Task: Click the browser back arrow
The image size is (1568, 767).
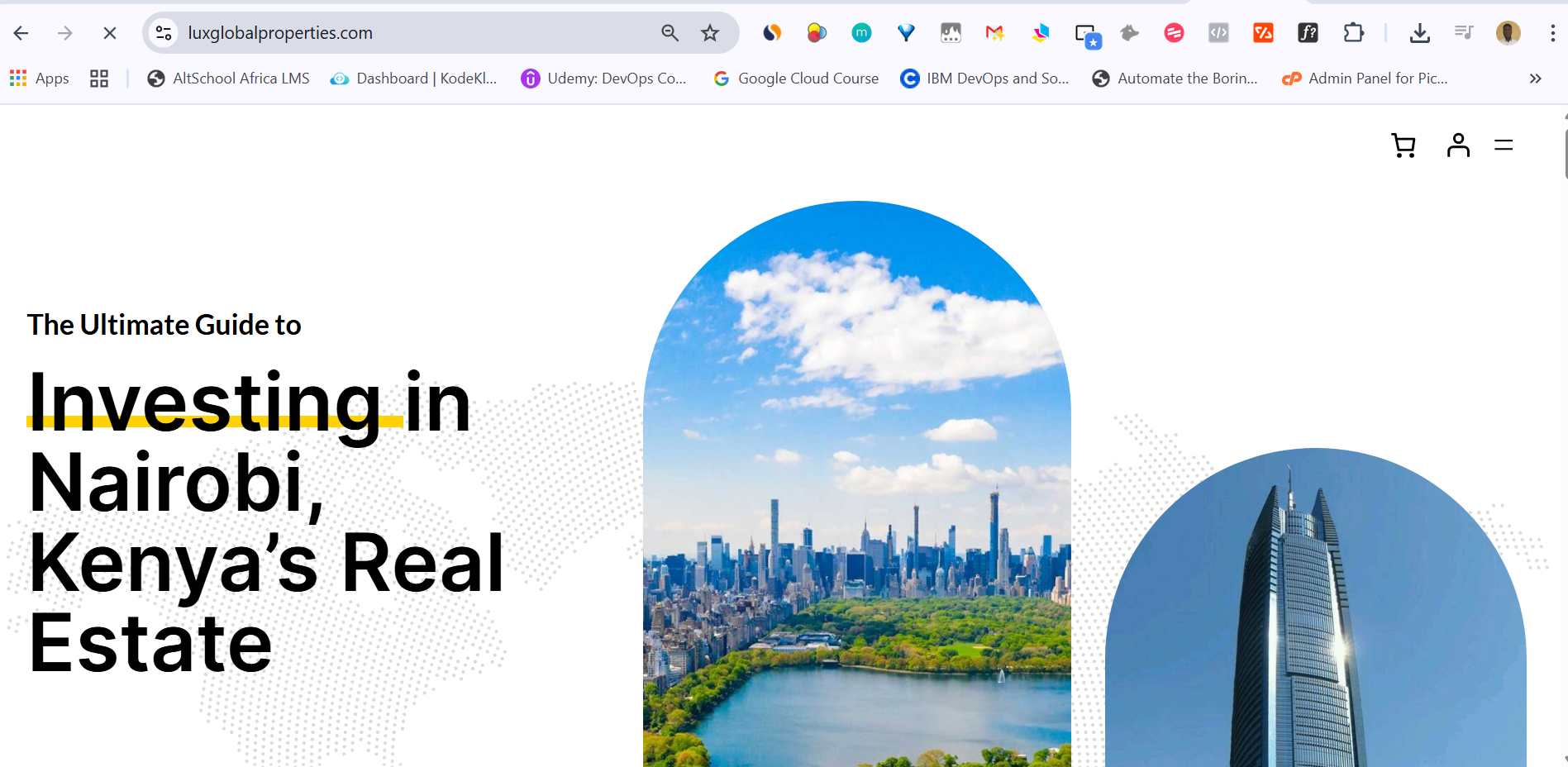Action: pos(21,33)
